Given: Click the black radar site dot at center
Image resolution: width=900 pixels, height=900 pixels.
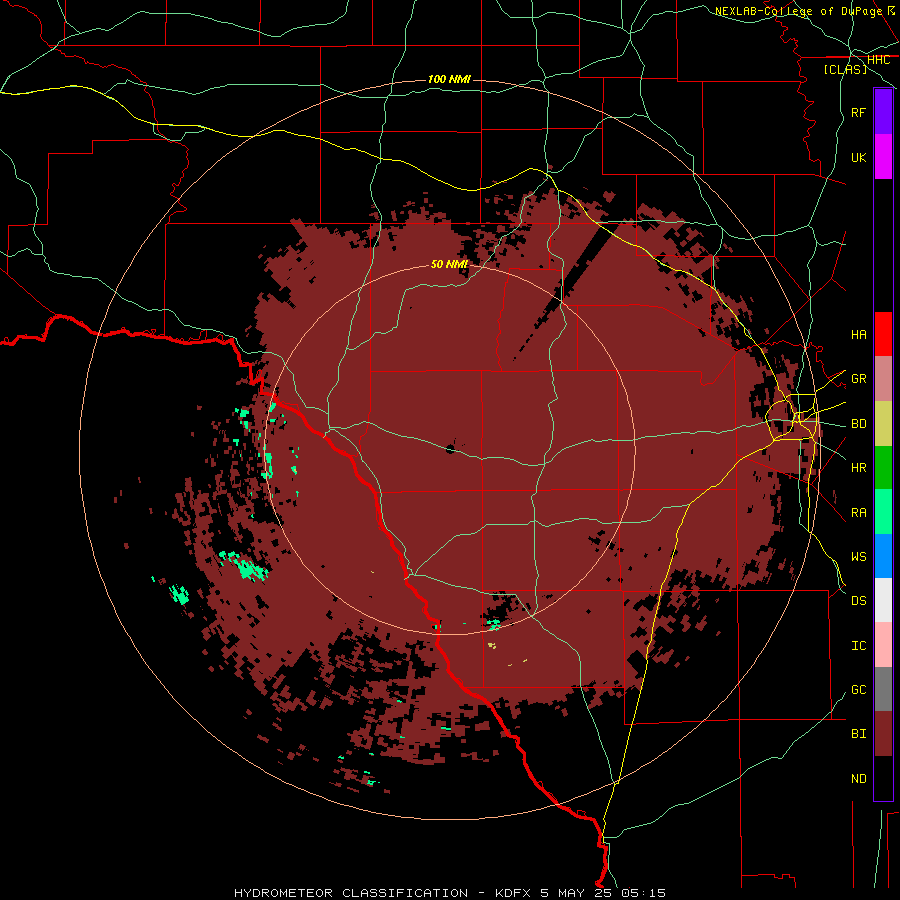Looking at the screenshot, I should click(x=451, y=448).
